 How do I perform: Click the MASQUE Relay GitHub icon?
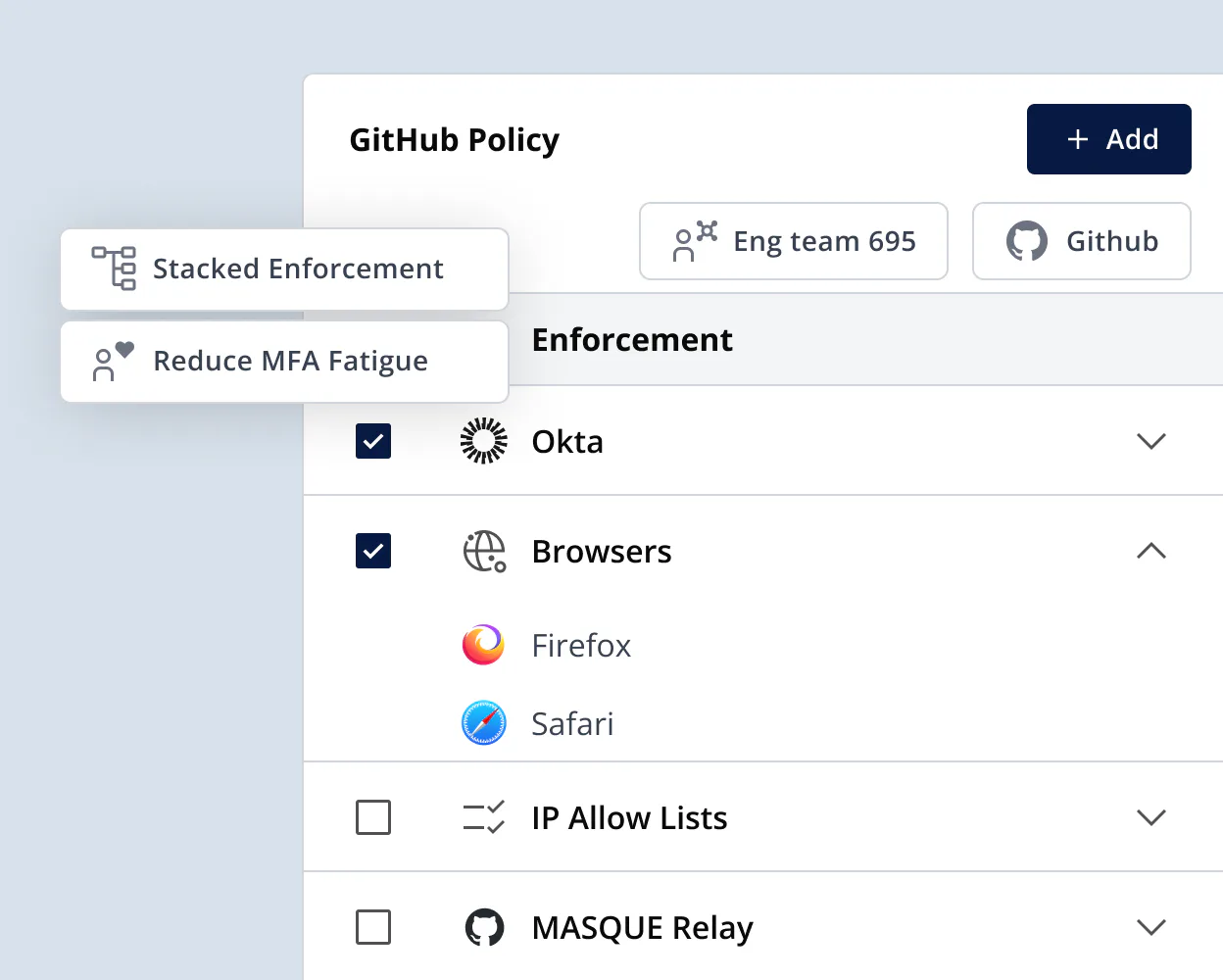[484, 927]
